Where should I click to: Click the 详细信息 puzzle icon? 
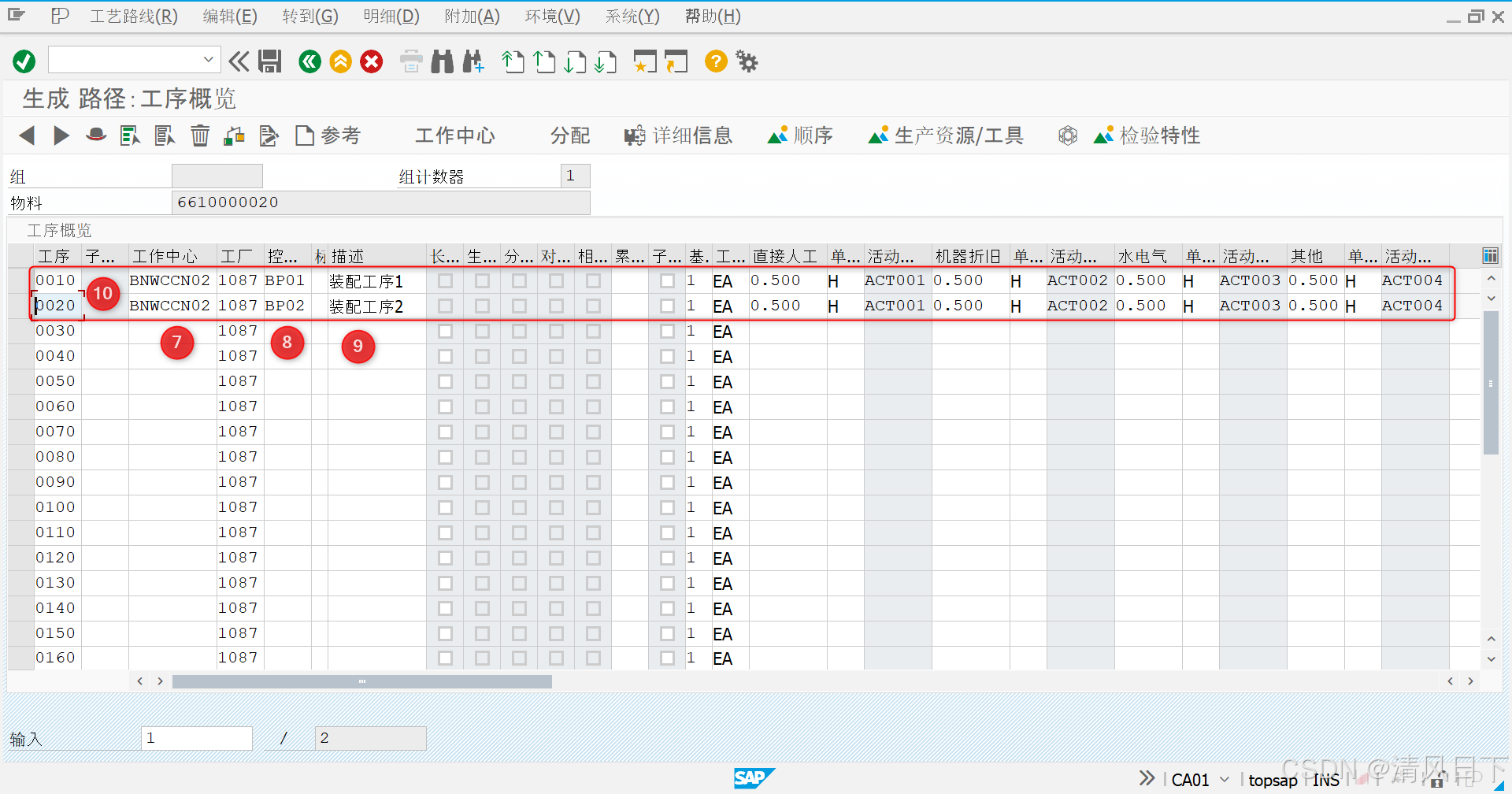click(634, 135)
